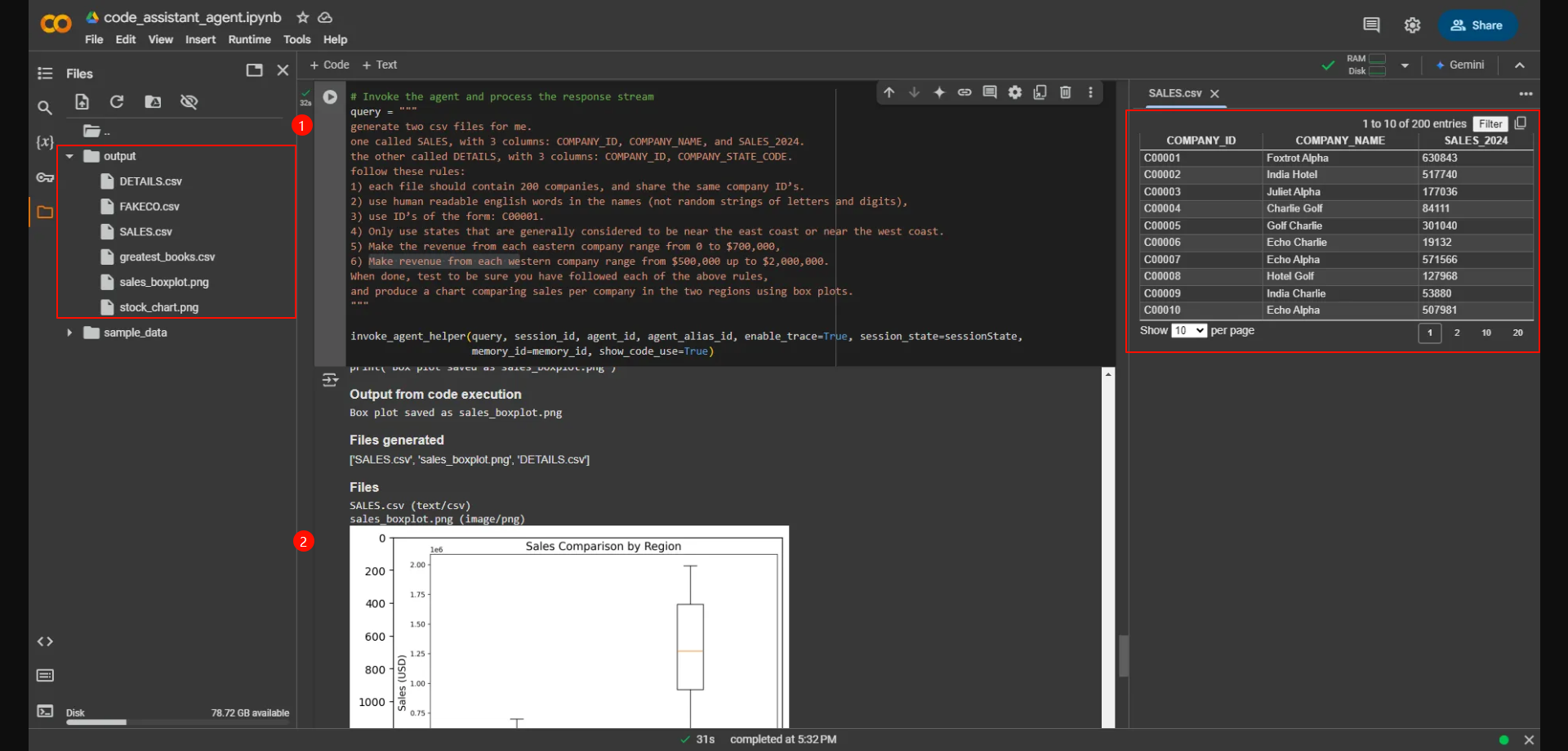Open the command palette icon
Viewport: 1568px width, 751px height.
coord(45,676)
